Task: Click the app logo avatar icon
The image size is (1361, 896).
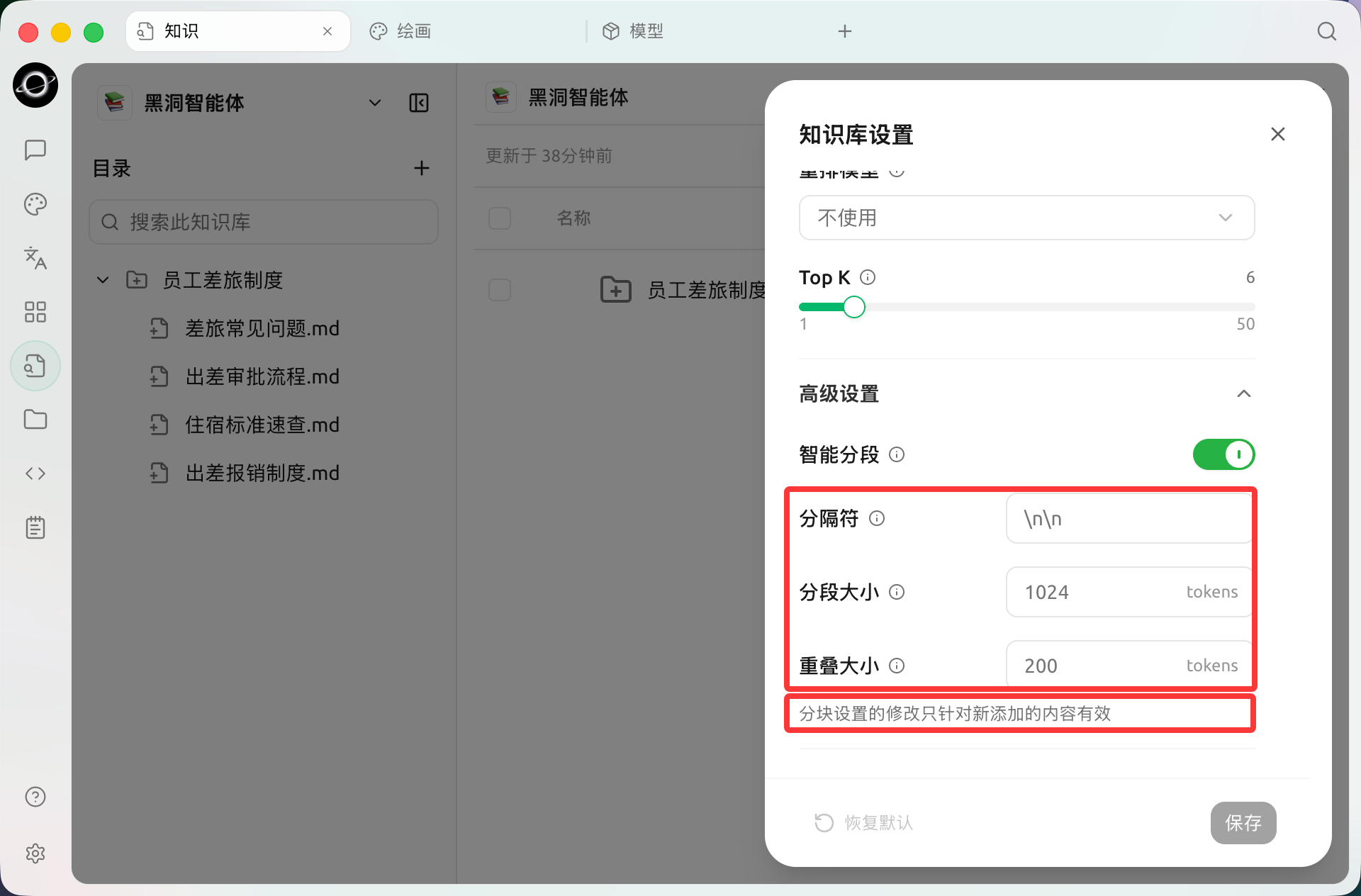Action: [x=35, y=85]
